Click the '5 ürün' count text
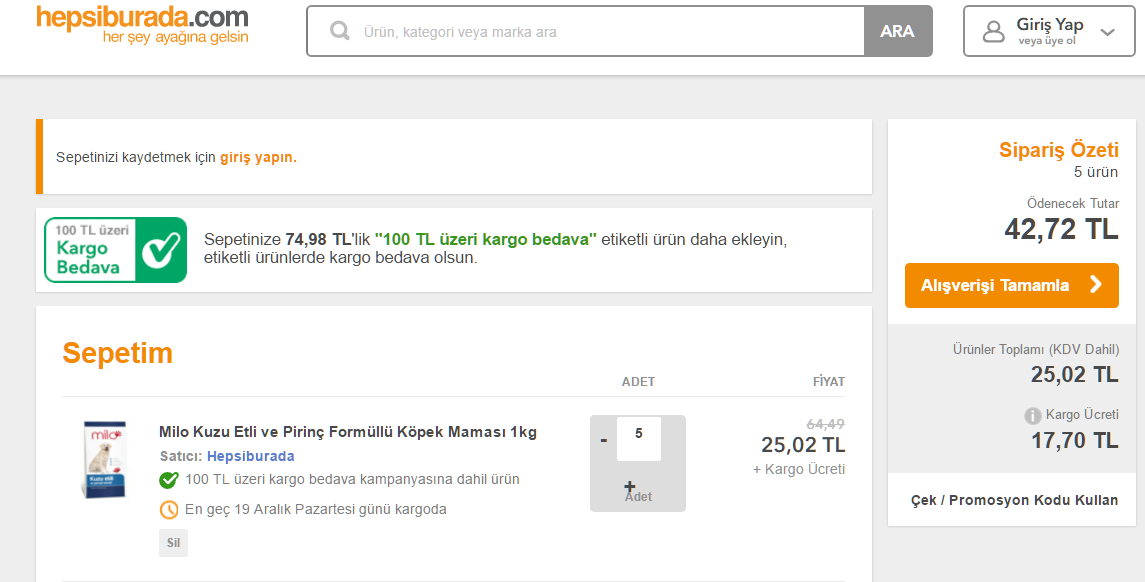This screenshot has height=582, width=1145. (1096, 172)
